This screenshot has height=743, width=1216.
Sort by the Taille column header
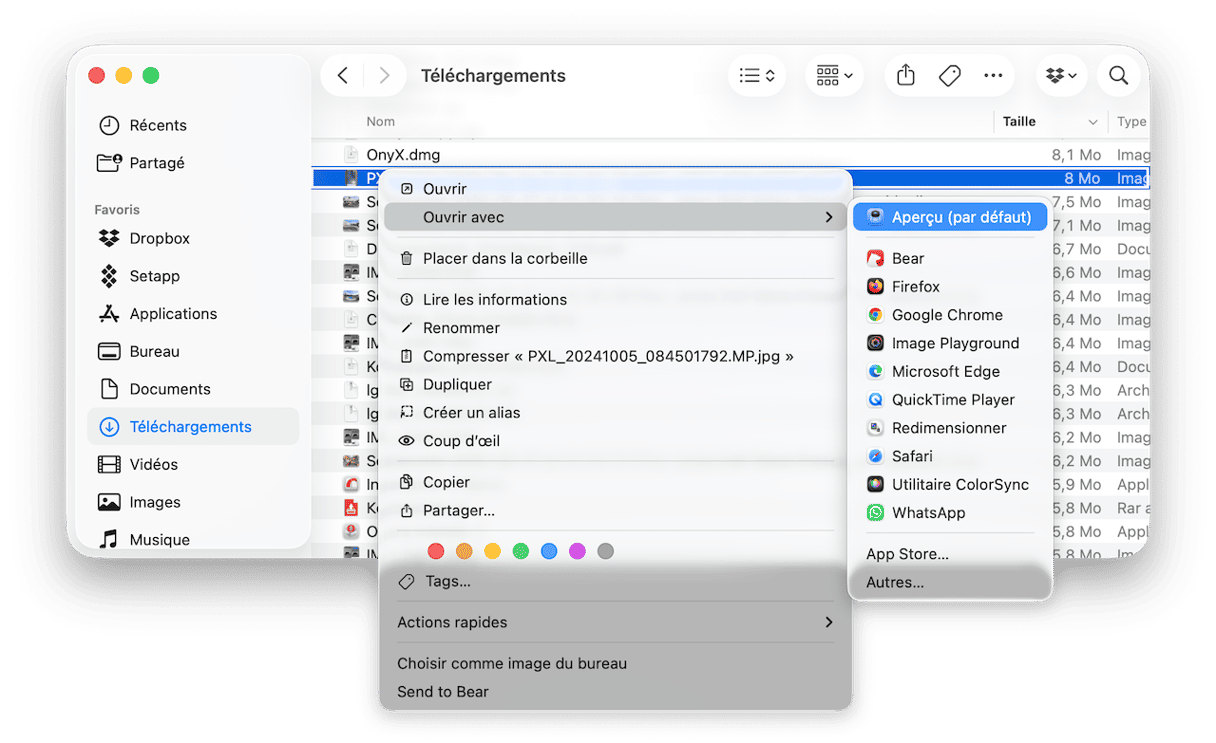click(x=1019, y=122)
